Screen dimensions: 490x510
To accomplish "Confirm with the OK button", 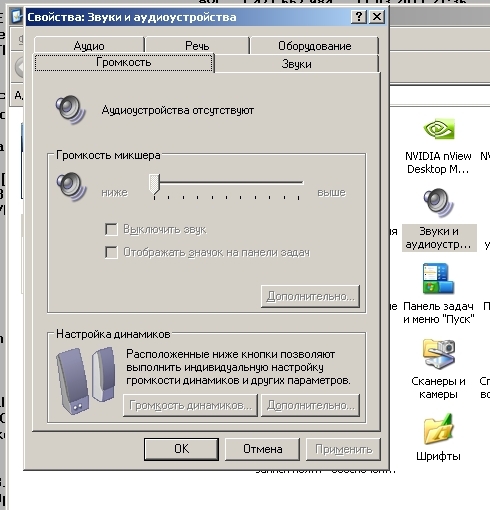I will 181,449.
